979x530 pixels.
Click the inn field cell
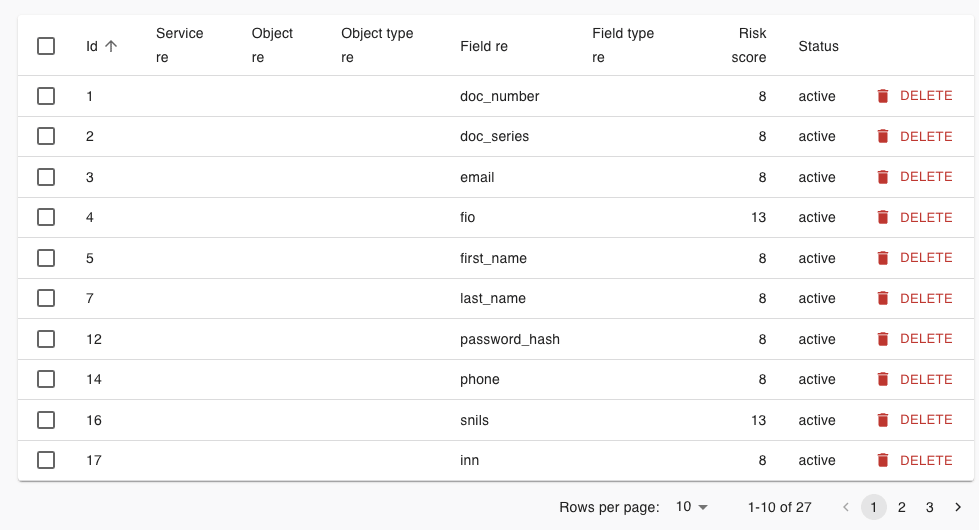(x=470, y=460)
